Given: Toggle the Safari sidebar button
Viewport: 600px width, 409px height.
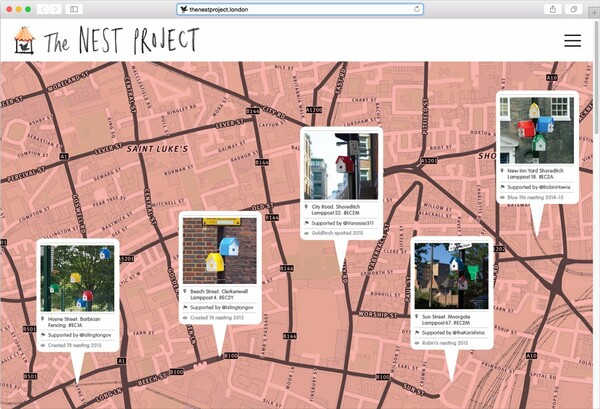Looking at the screenshot, I should pyautogui.click(x=74, y=9).
